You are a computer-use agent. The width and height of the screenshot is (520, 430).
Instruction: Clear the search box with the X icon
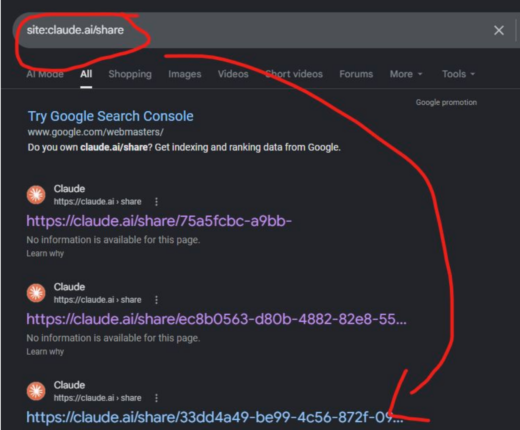tap(499, 30)
